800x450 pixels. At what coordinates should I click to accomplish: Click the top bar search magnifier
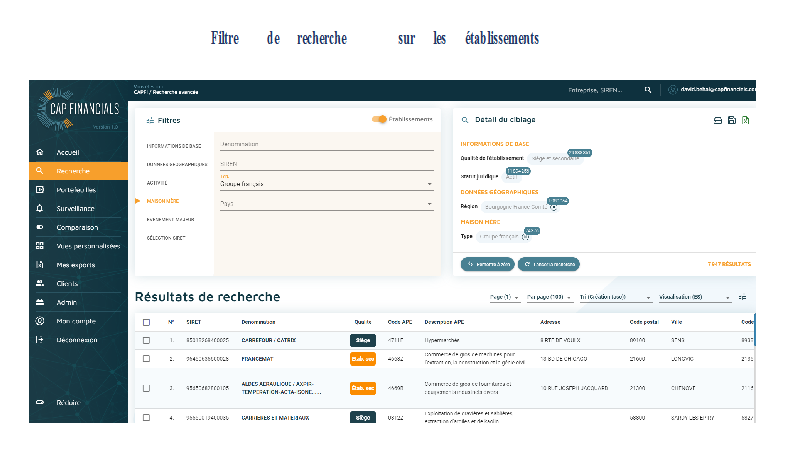648,90
